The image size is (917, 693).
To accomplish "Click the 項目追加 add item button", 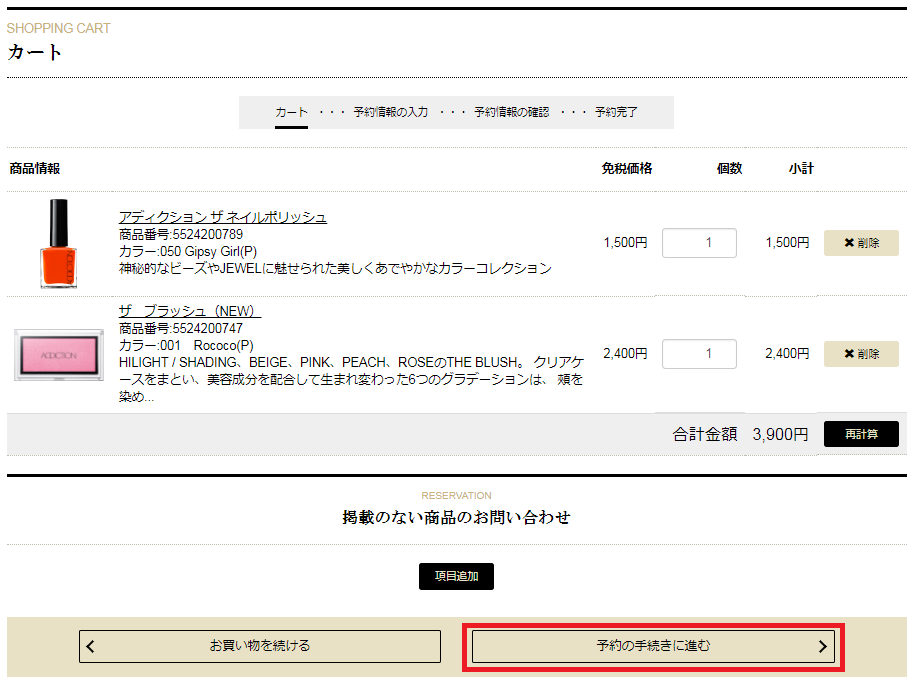I will (456, 576).
